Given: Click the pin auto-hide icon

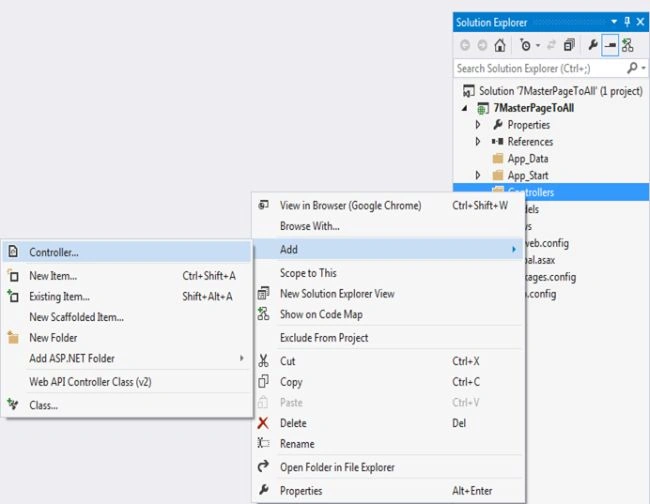Looking at the screenshot, I should click(627, 22).
